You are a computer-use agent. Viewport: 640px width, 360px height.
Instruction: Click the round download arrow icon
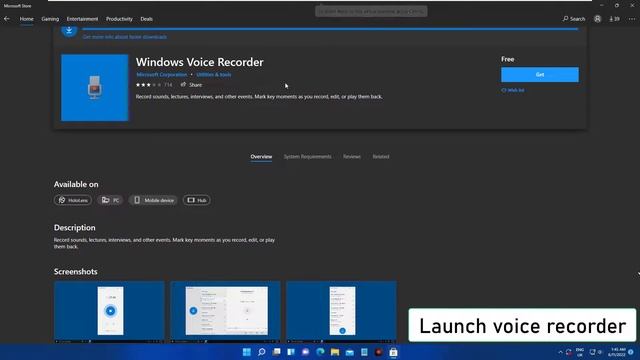click(69, 31)
